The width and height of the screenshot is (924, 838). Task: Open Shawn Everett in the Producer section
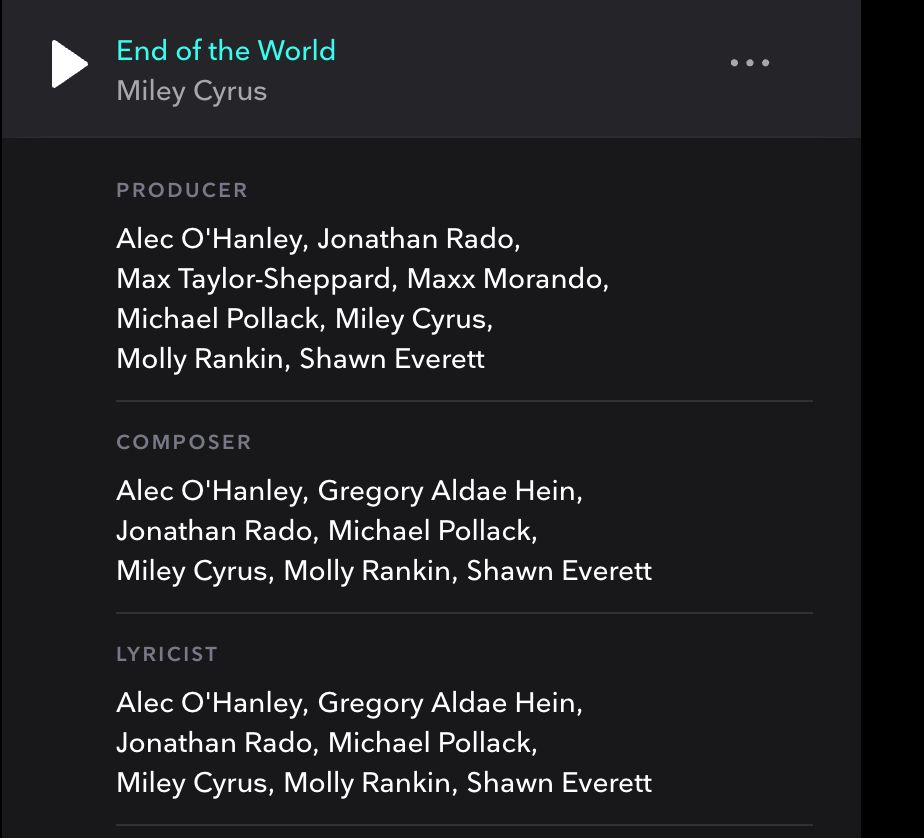tap(392, 359)
